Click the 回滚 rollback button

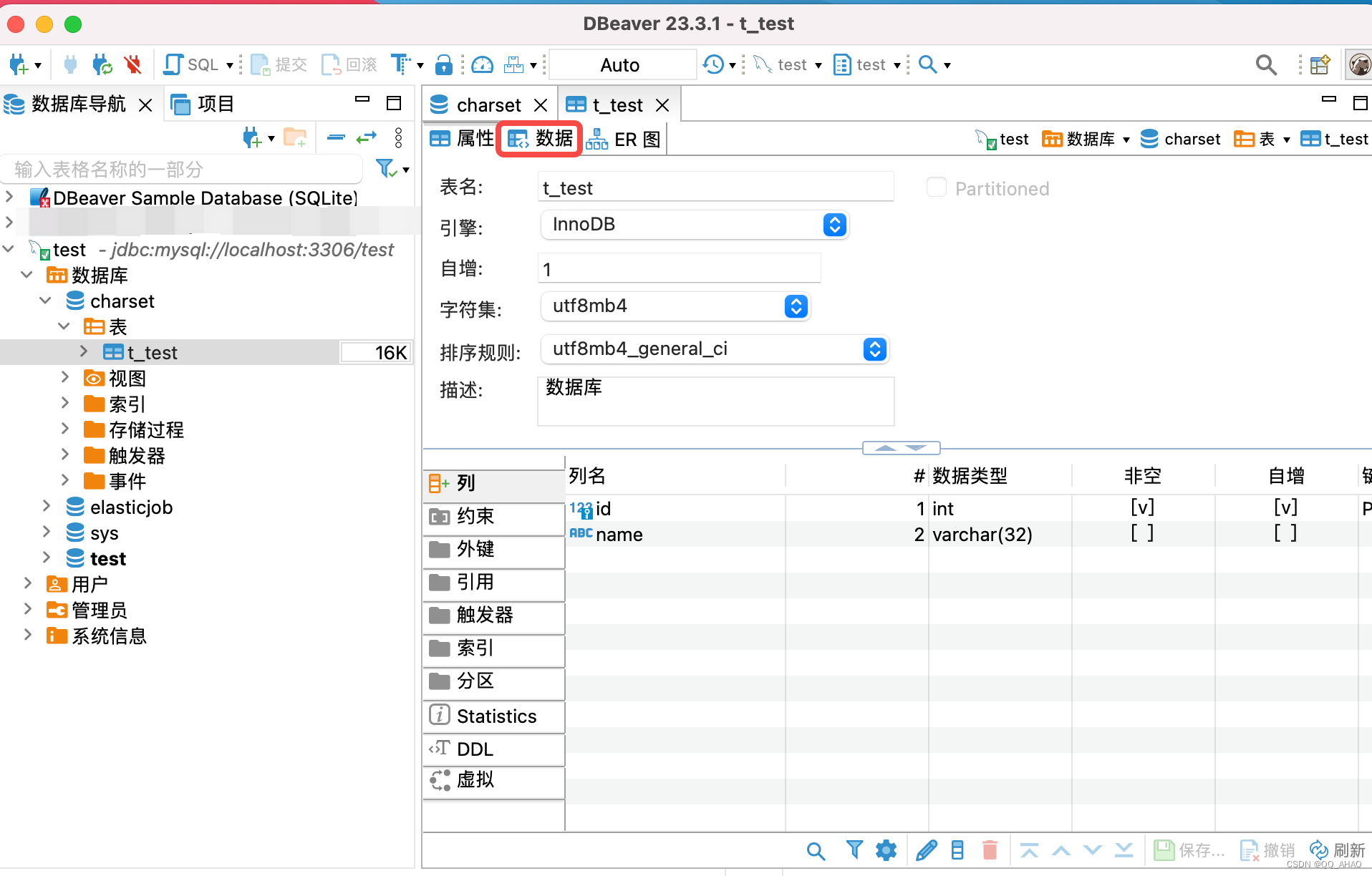coord(349,65)
